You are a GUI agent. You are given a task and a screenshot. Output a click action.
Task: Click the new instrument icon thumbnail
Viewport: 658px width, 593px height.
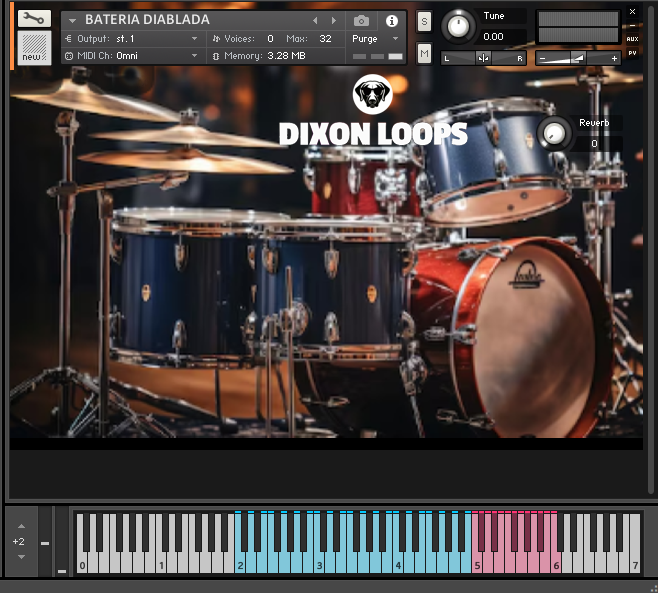click(33, 49)
